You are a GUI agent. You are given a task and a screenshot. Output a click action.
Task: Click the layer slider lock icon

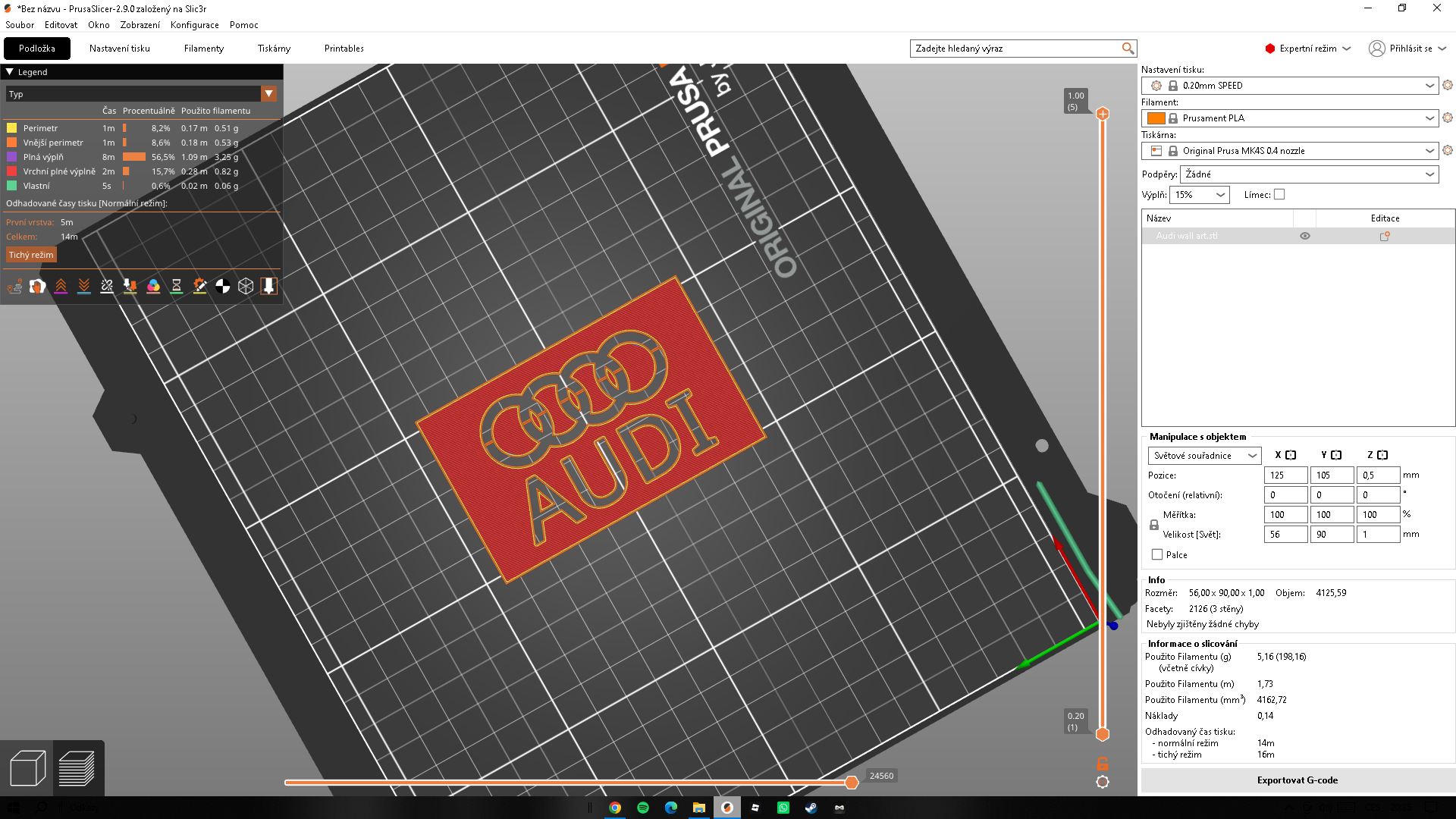tap(1103, 763)
